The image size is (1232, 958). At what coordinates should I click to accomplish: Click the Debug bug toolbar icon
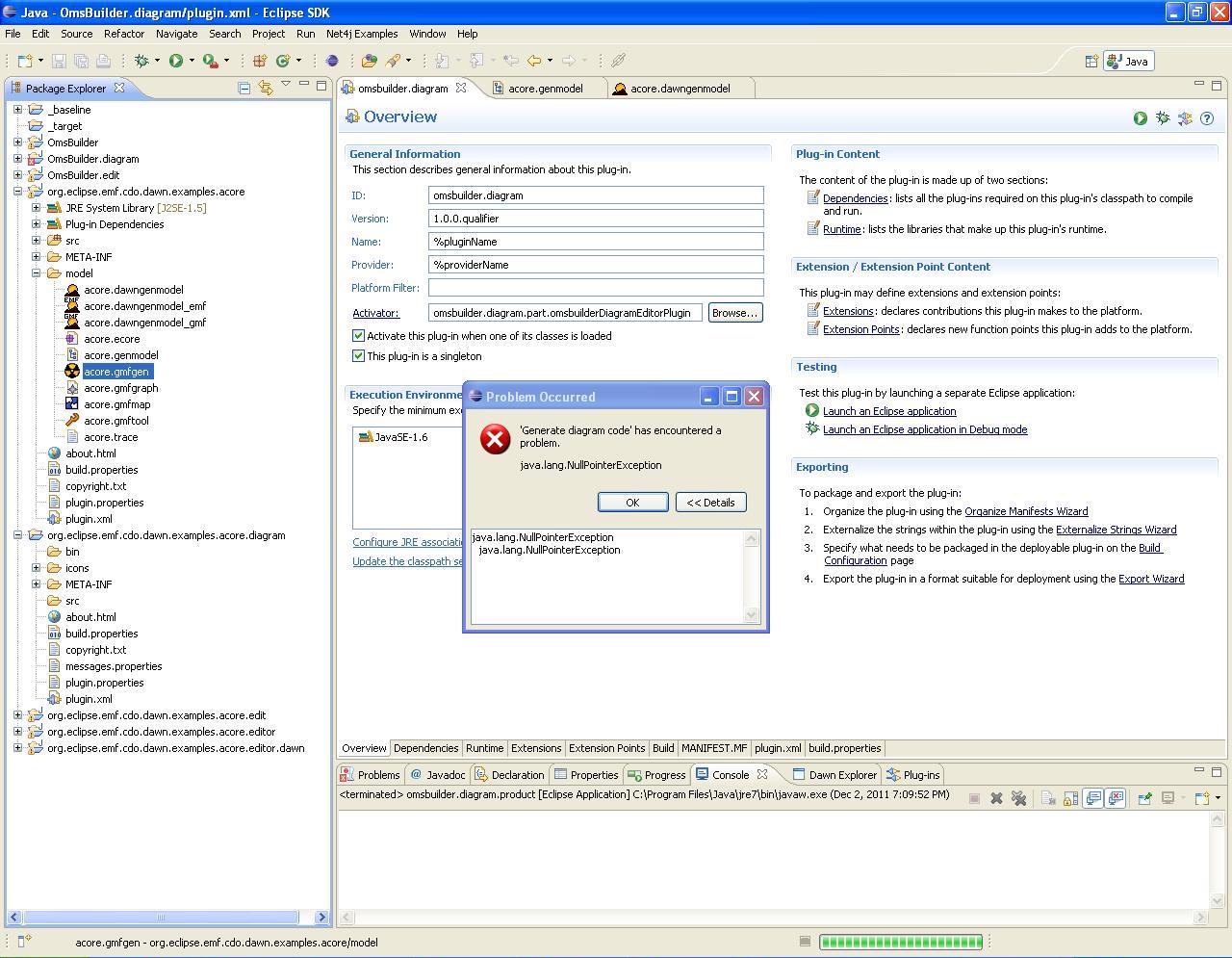[x=141, y=61]
